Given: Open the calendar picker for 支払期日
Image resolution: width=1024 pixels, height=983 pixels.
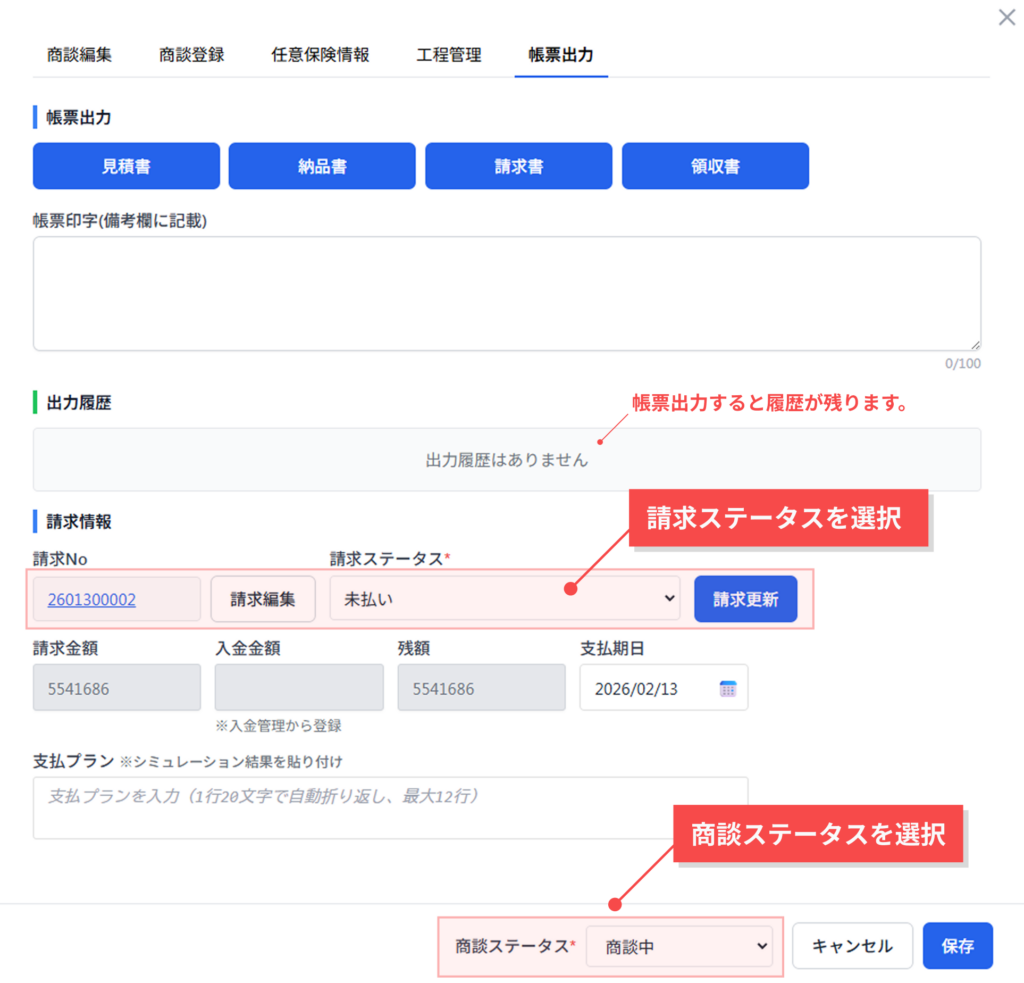Looking at the screenshot, I should [x=727, y=688].
